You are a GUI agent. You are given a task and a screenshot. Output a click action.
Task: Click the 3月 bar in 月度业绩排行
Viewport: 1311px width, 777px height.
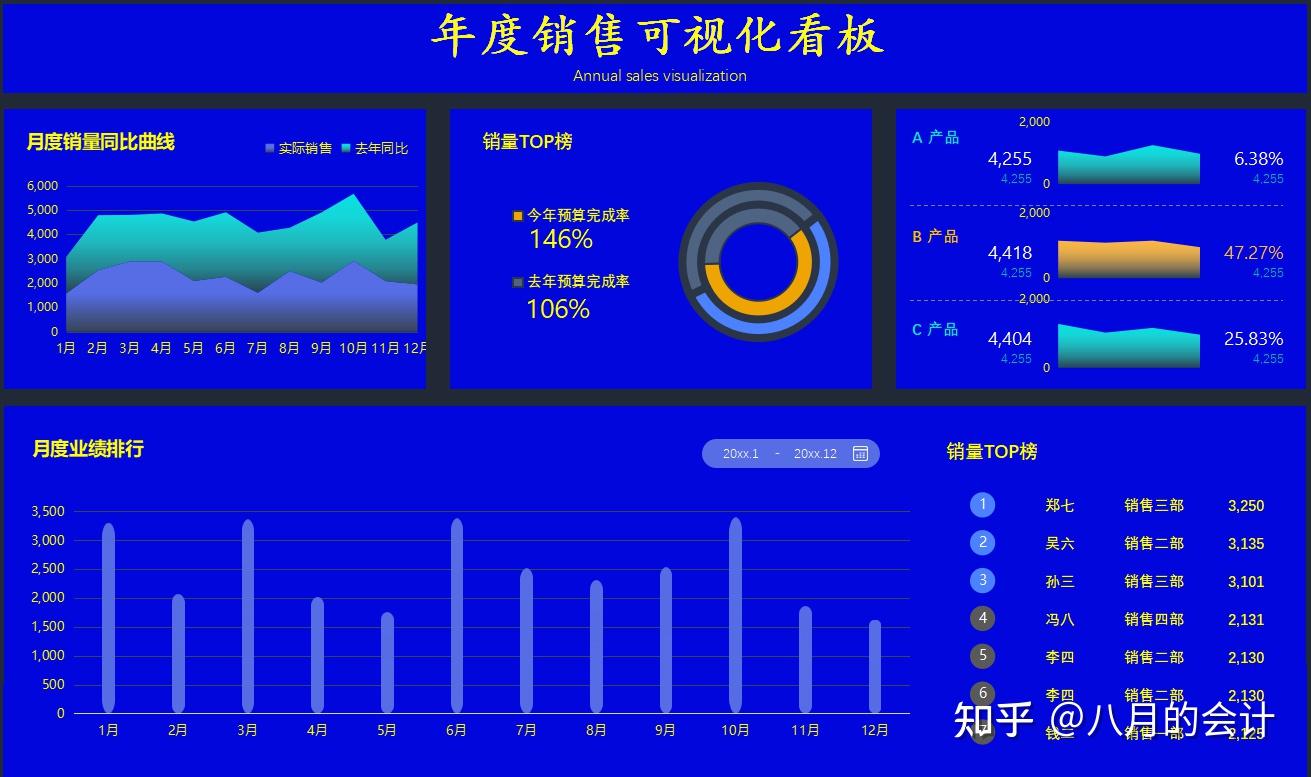(x=248, y=616)
